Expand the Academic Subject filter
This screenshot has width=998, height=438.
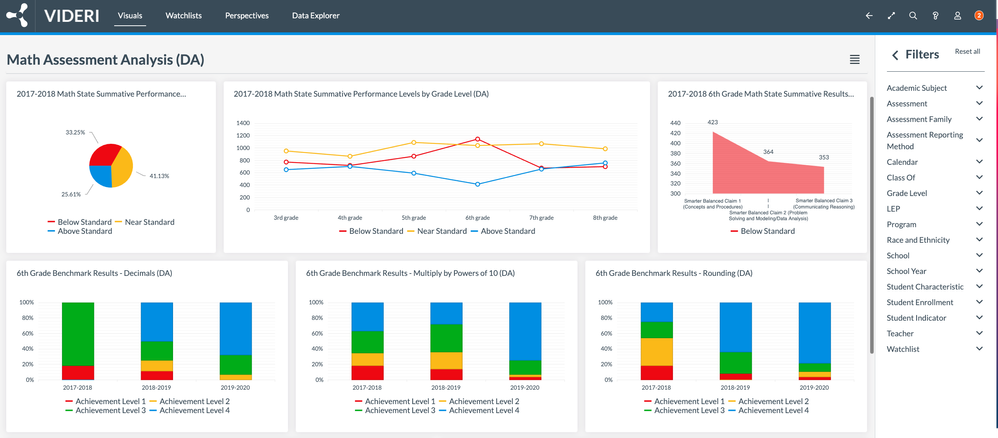pyautogui.click(x=979, y=88)
